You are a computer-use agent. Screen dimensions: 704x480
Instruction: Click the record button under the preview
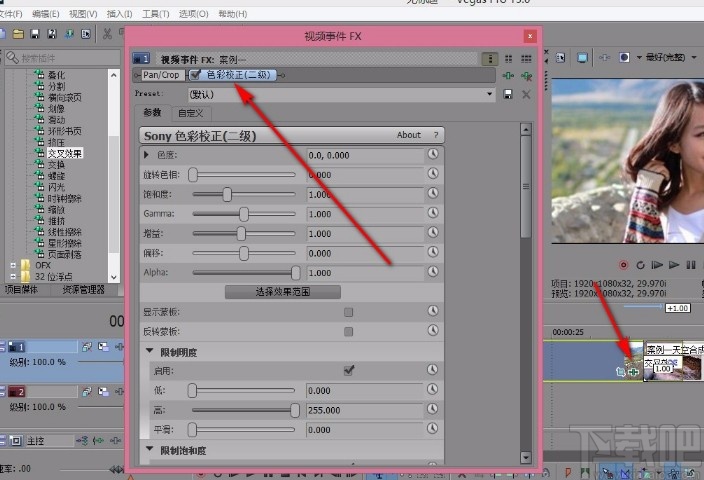click(623, 265)
